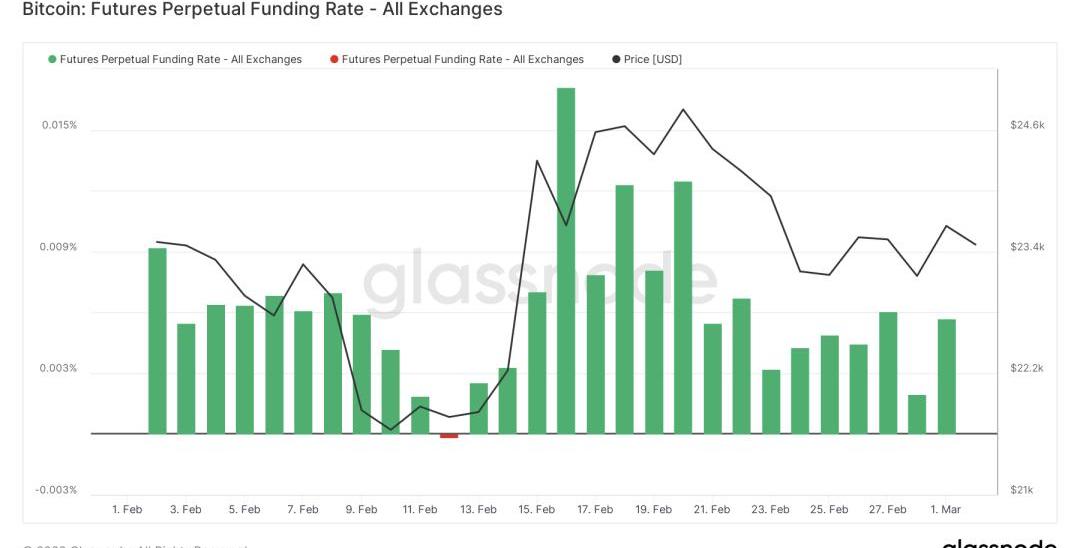Click the glassnode watermark in chart center
This screenshot has height=548, width=1080.
click(x=540, y=280)
